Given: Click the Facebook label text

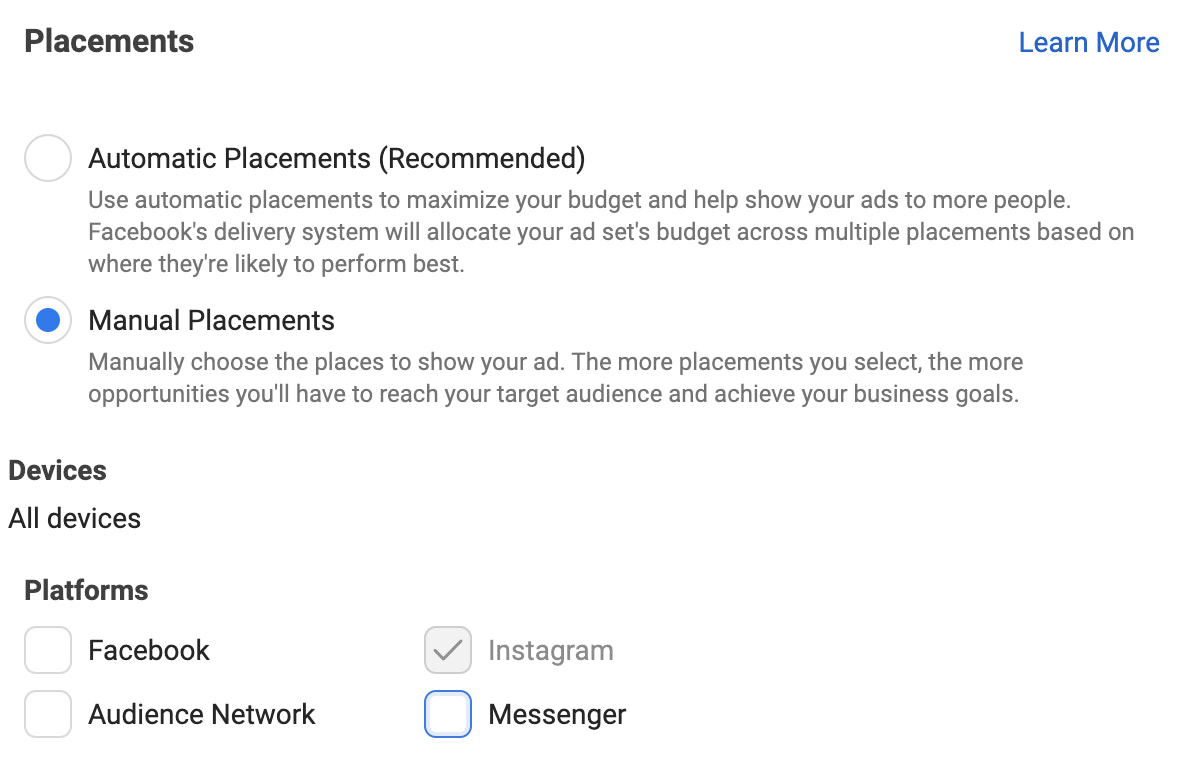Looking at the screenshot, I should [x=148, y=650].
